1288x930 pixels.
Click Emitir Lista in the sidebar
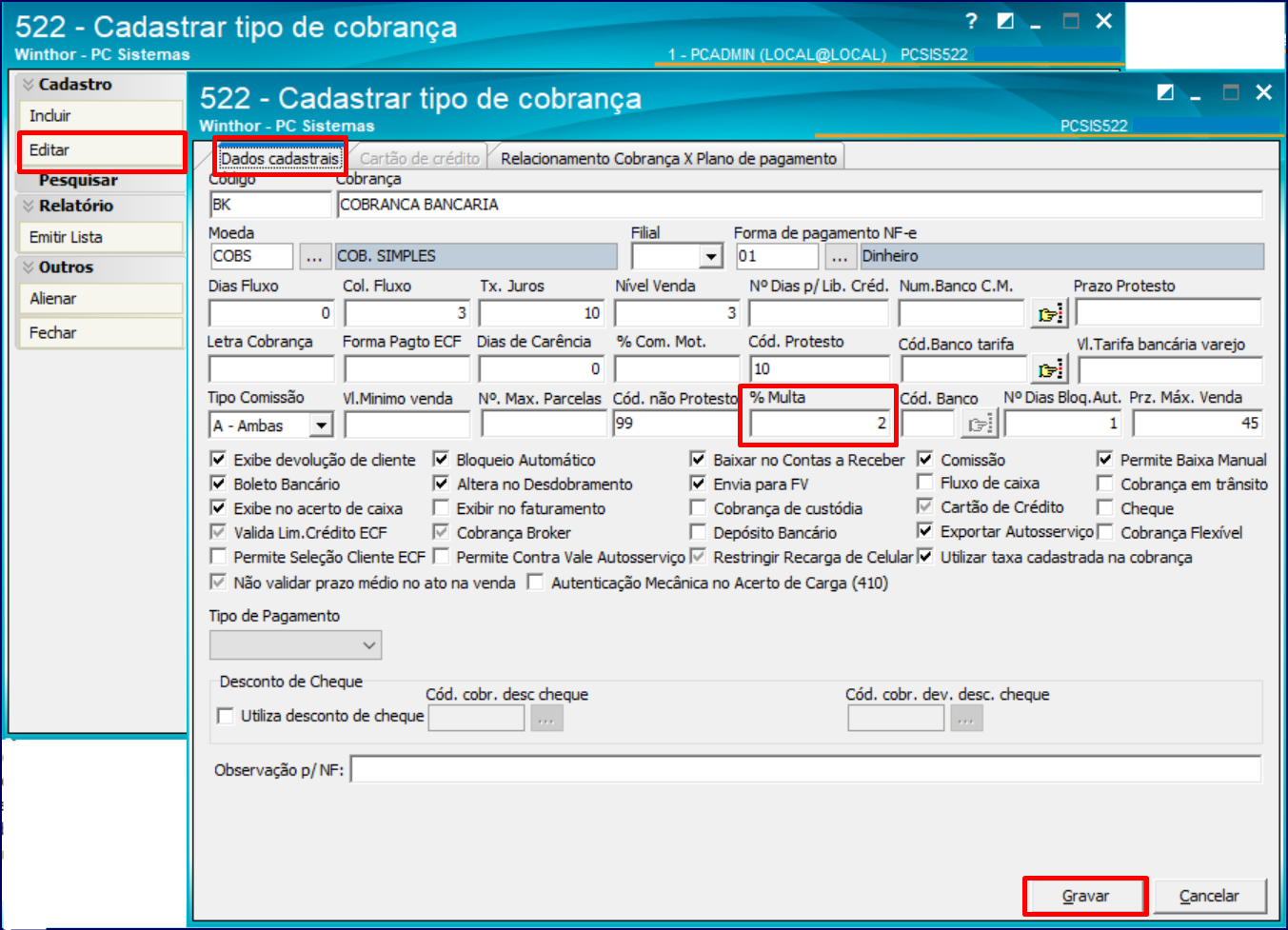[101, 237]
